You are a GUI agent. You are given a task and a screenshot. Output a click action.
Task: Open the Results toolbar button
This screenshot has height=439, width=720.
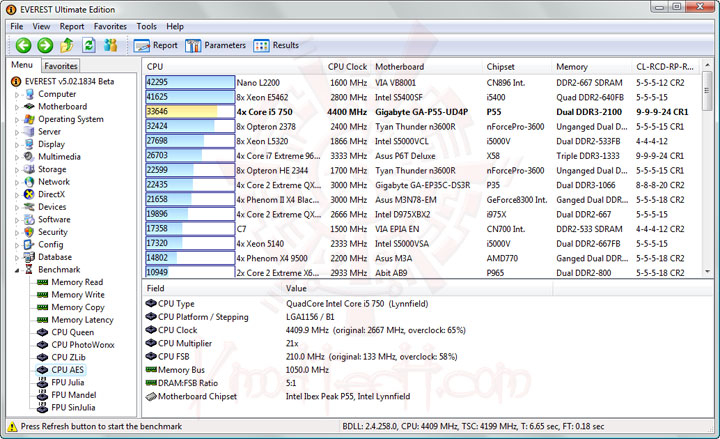(x=276, y=45)
